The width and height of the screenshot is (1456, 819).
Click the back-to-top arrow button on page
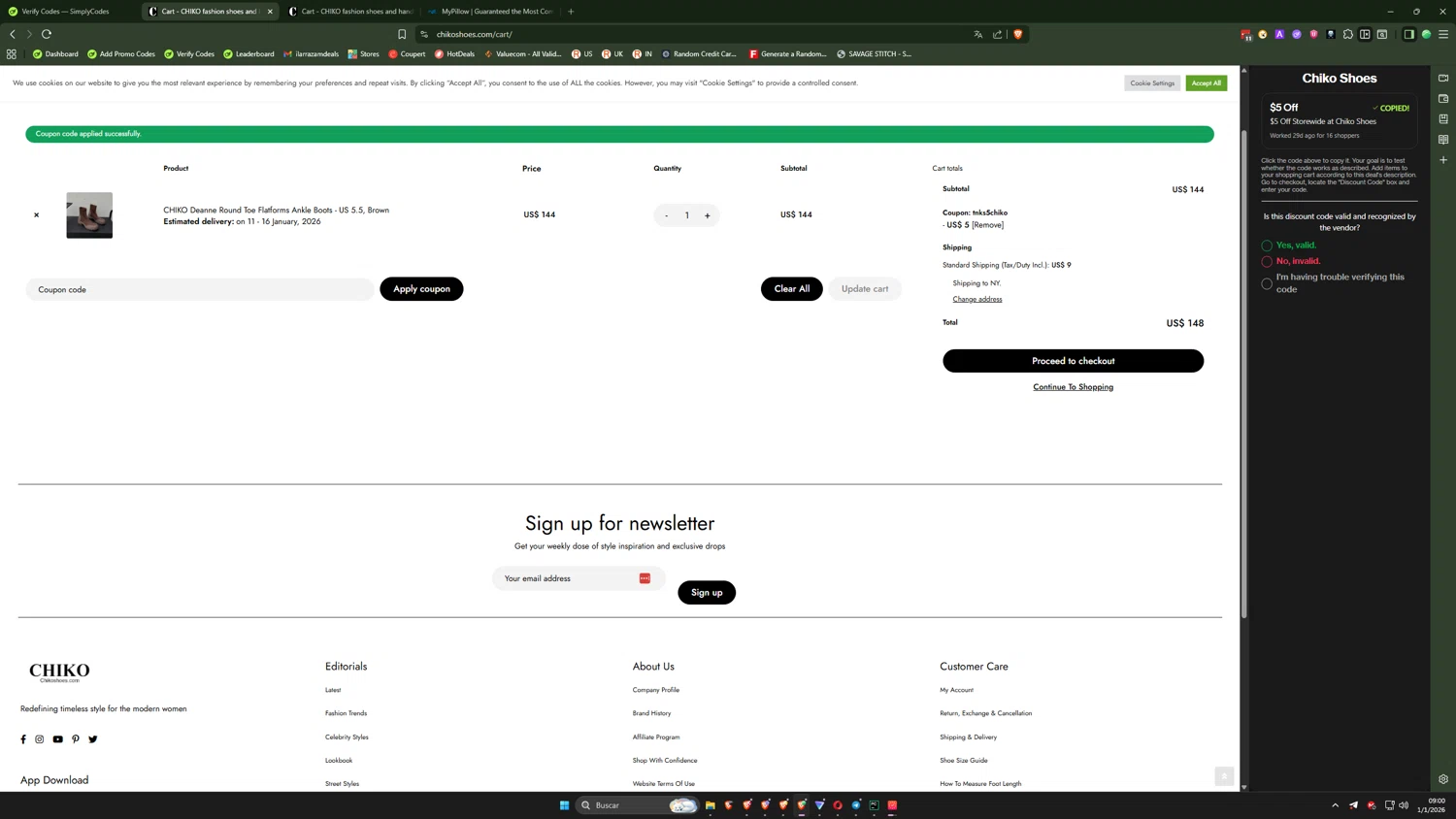tap(1224, 776)
